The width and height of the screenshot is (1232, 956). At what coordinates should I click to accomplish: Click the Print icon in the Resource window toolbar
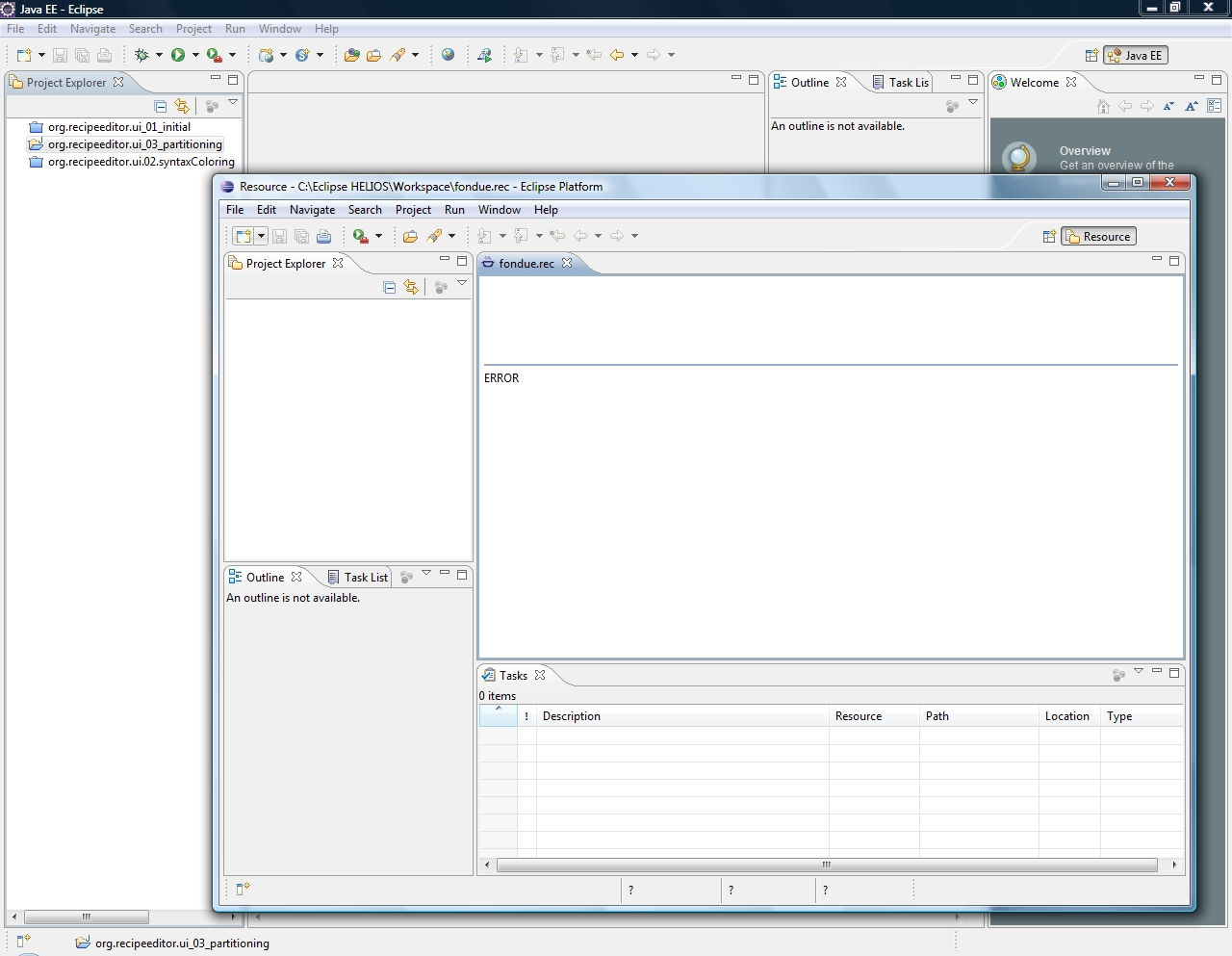pyautogui.click(x=324, y=236)
